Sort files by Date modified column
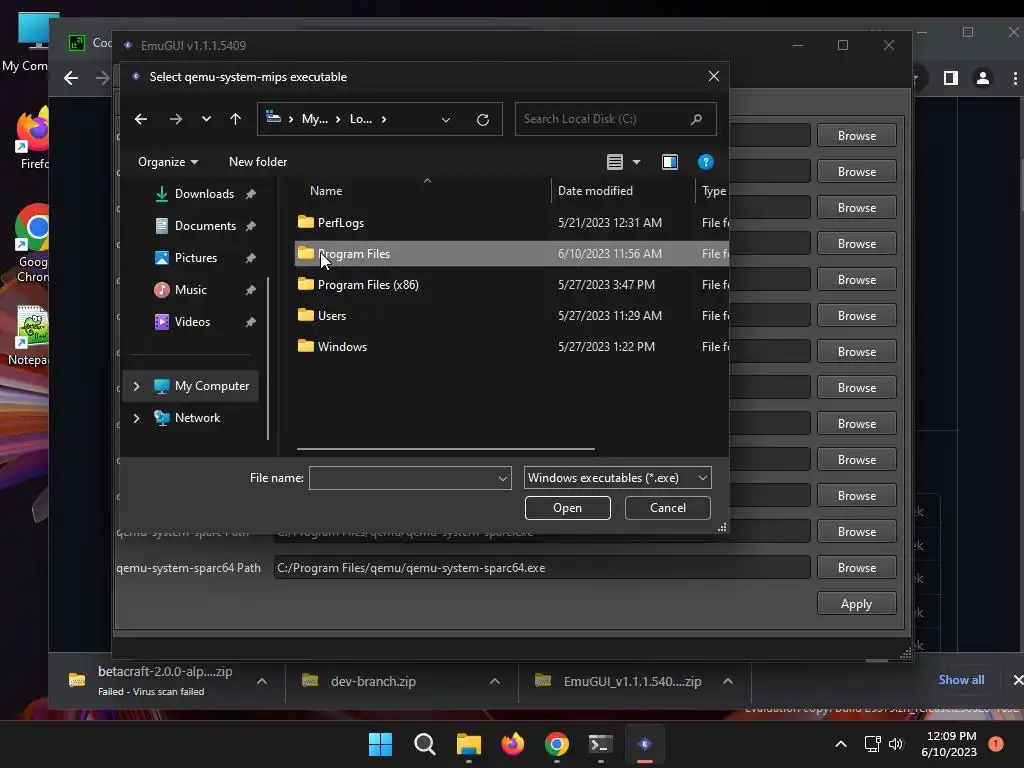The width and height of the screenshot is (1024, 768). click(x=595, y=191)
